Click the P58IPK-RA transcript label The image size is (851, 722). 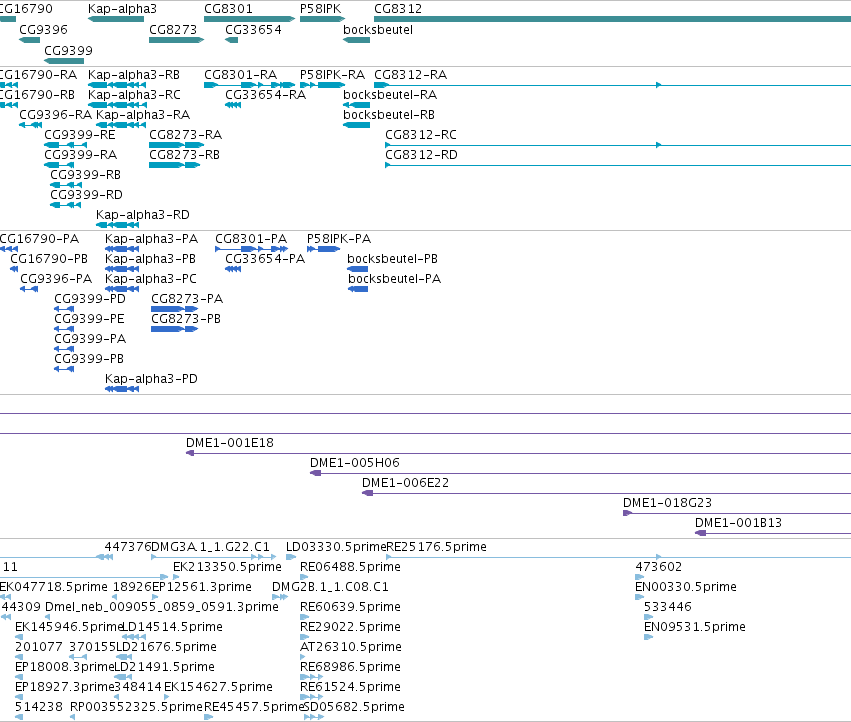click(332, 74)
